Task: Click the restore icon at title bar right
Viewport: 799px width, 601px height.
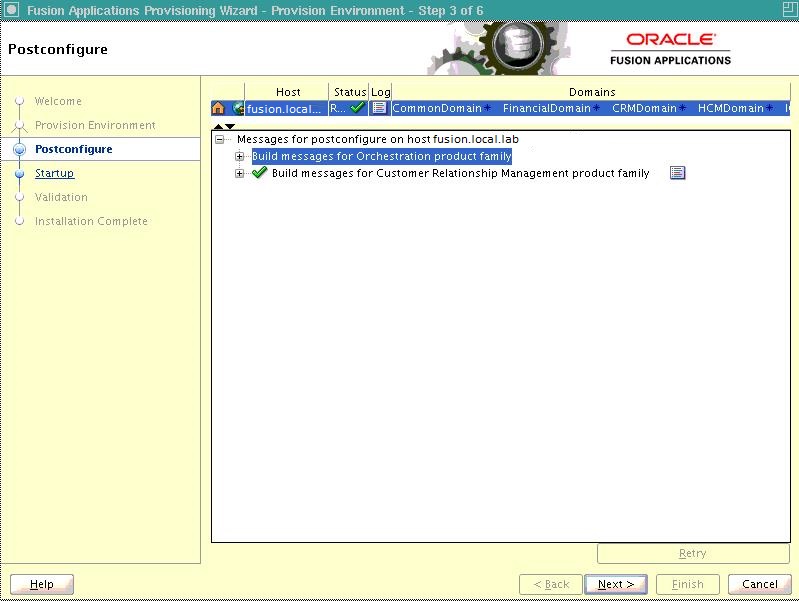Action: 789,9
